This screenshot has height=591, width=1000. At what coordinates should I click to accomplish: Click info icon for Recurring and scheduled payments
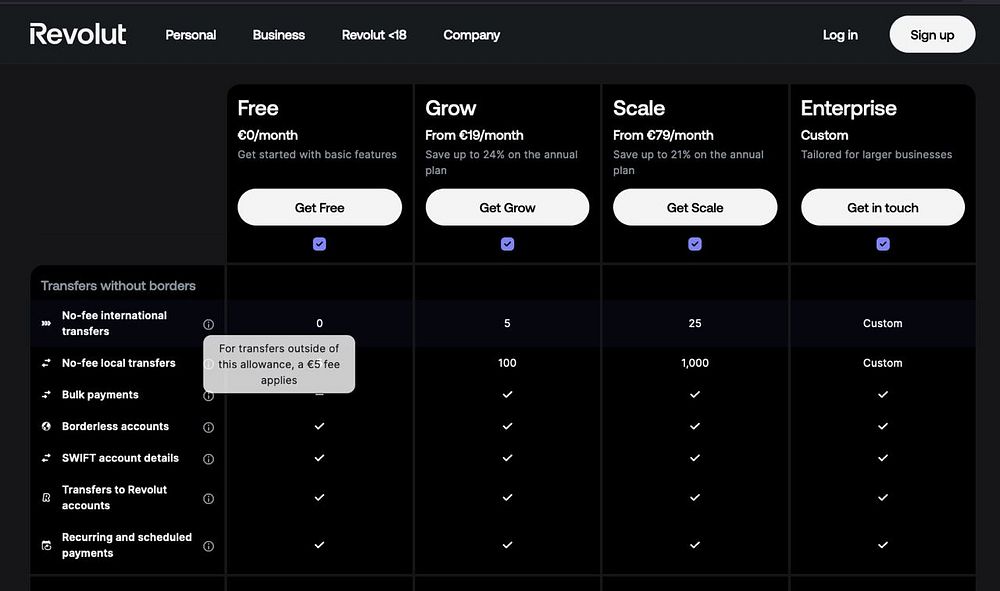[208, 546]
